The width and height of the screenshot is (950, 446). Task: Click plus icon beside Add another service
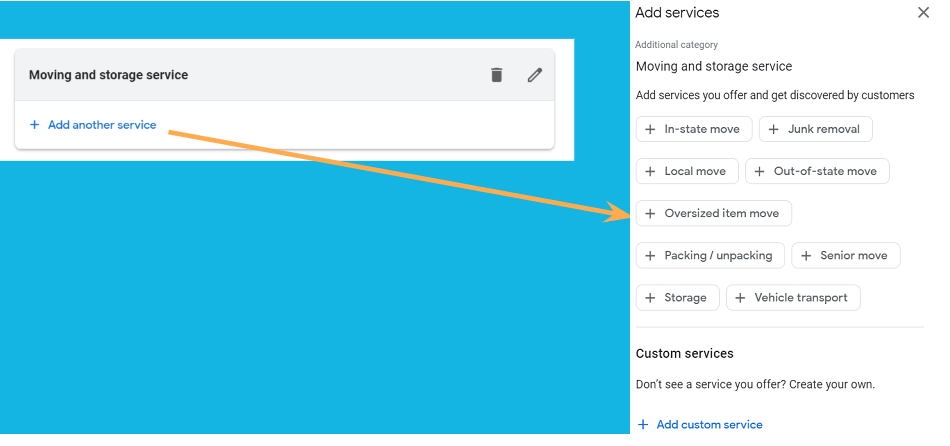35,125
